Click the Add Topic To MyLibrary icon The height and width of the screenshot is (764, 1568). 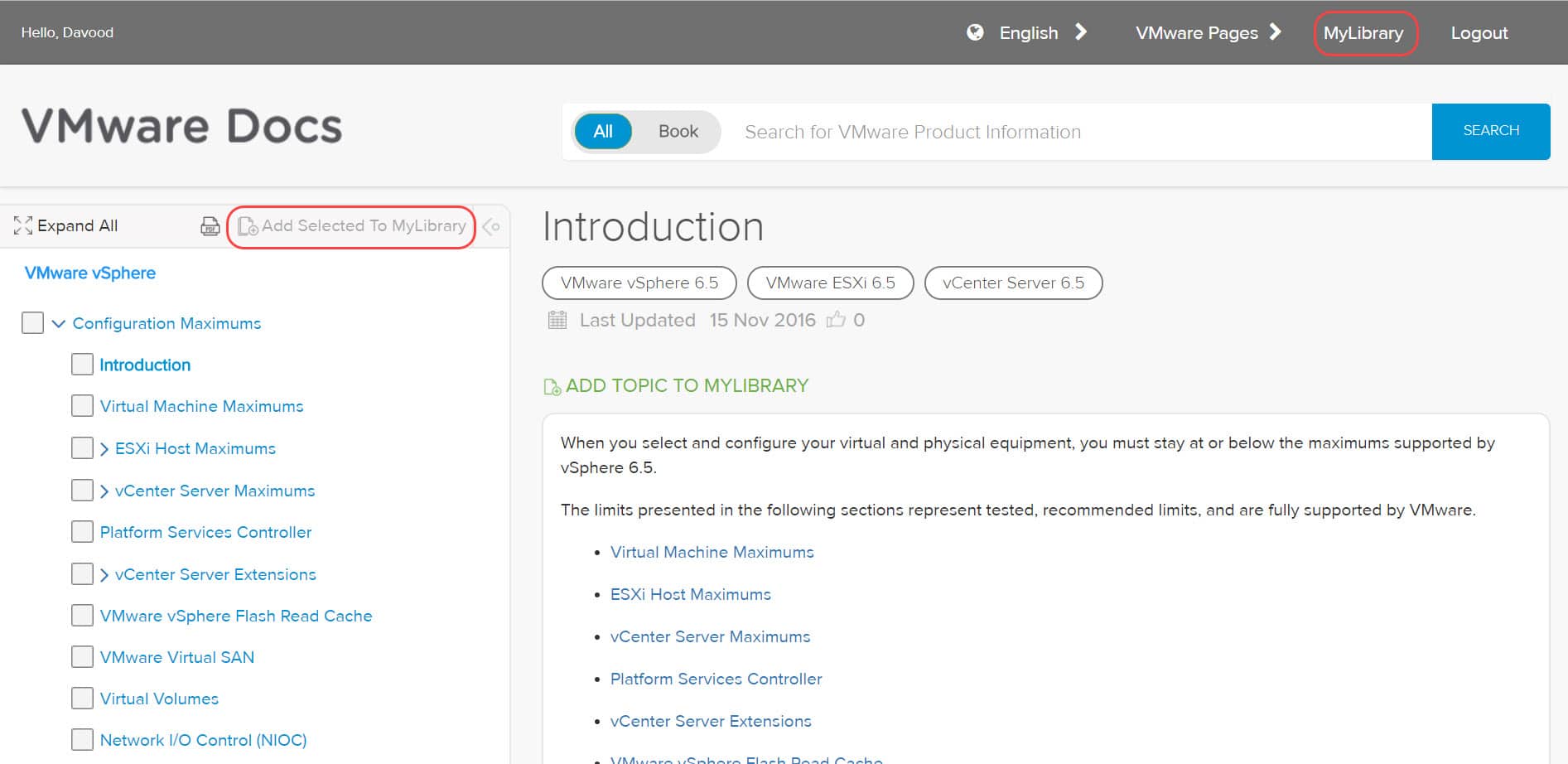click(552, 386)
